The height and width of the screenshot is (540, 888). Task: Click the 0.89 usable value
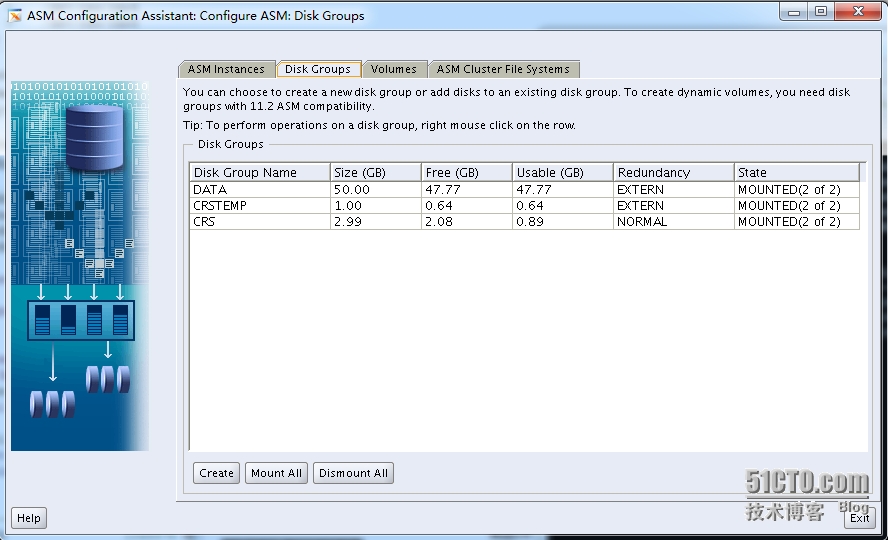click(x=563, y=221)
